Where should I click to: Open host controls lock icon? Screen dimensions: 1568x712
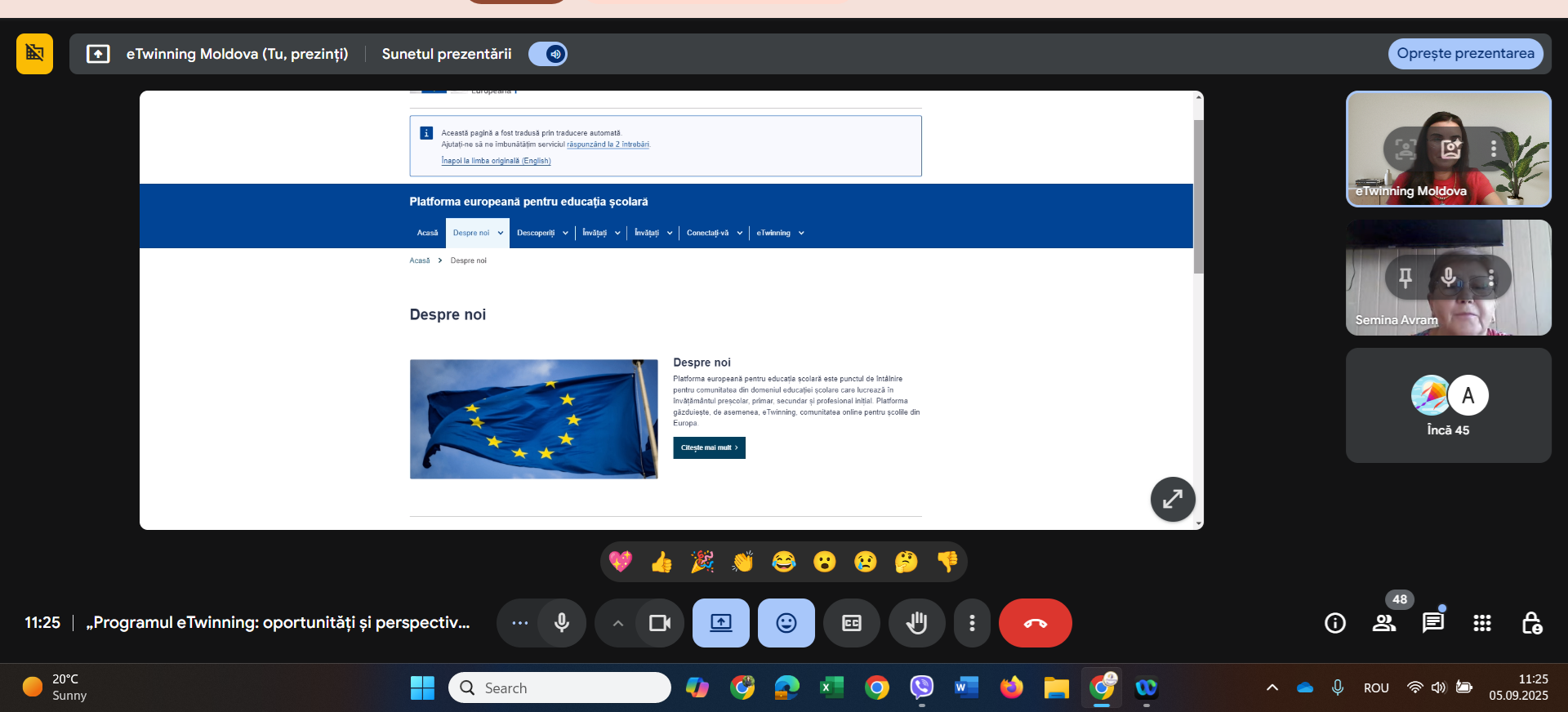1531,623
